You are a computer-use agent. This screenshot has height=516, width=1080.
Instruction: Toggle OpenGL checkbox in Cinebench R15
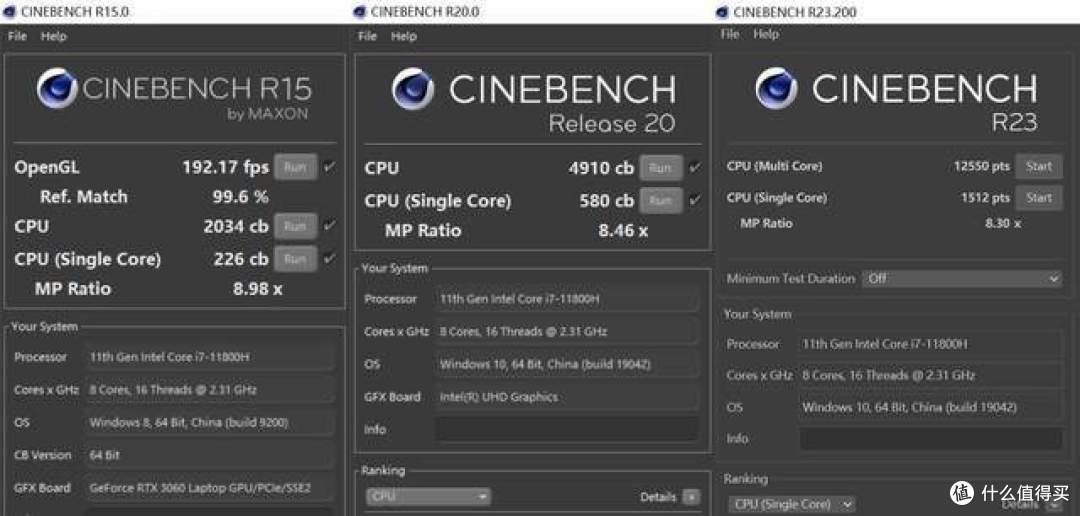[329, 167]
